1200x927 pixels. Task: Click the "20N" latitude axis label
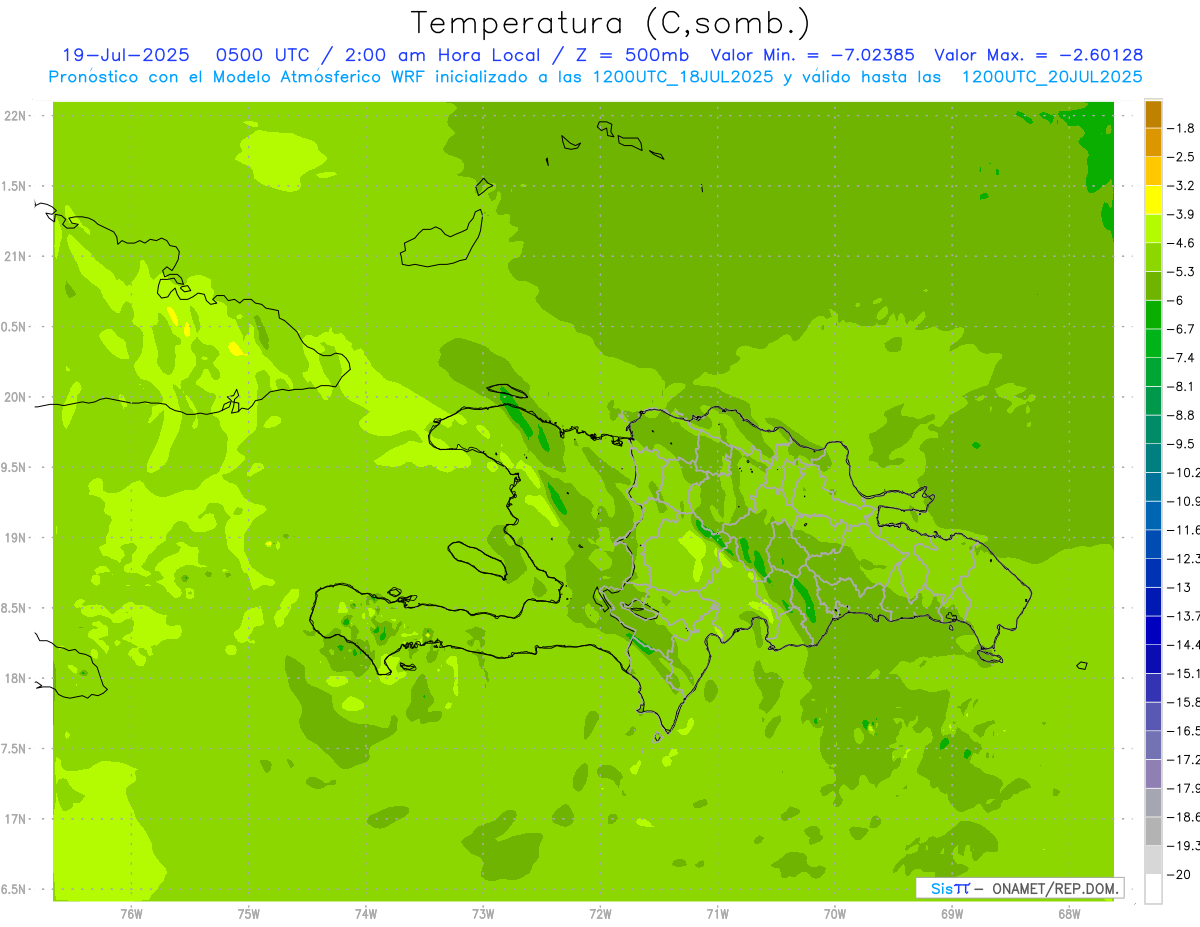pyautogui.click(x=16, y=397)
